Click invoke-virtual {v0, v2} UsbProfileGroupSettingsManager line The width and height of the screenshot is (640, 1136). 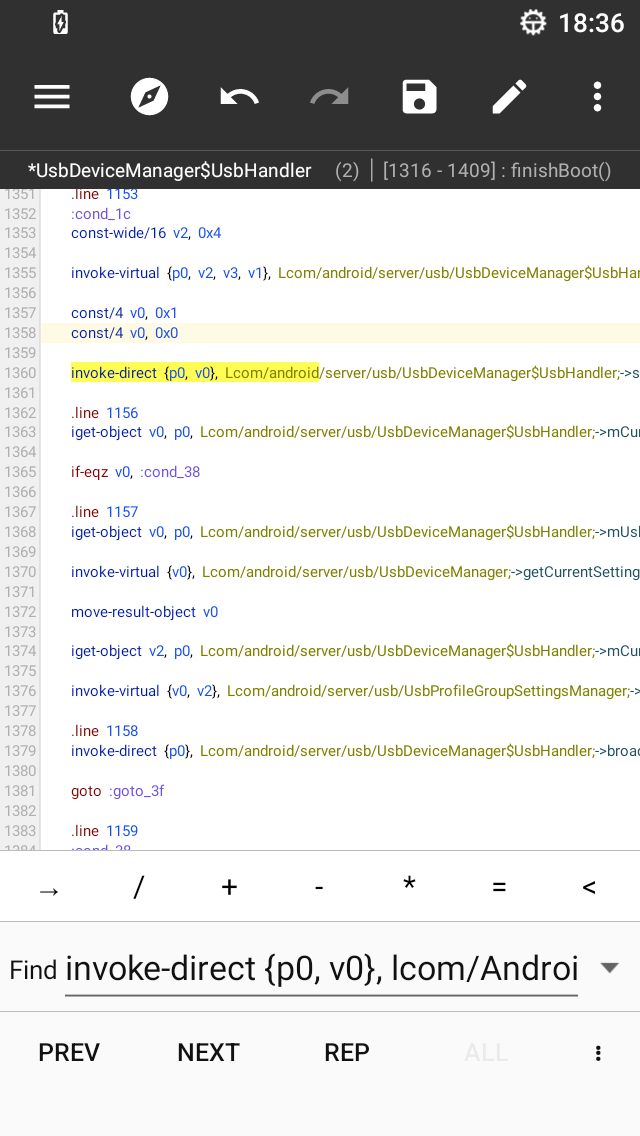(355, 691)
